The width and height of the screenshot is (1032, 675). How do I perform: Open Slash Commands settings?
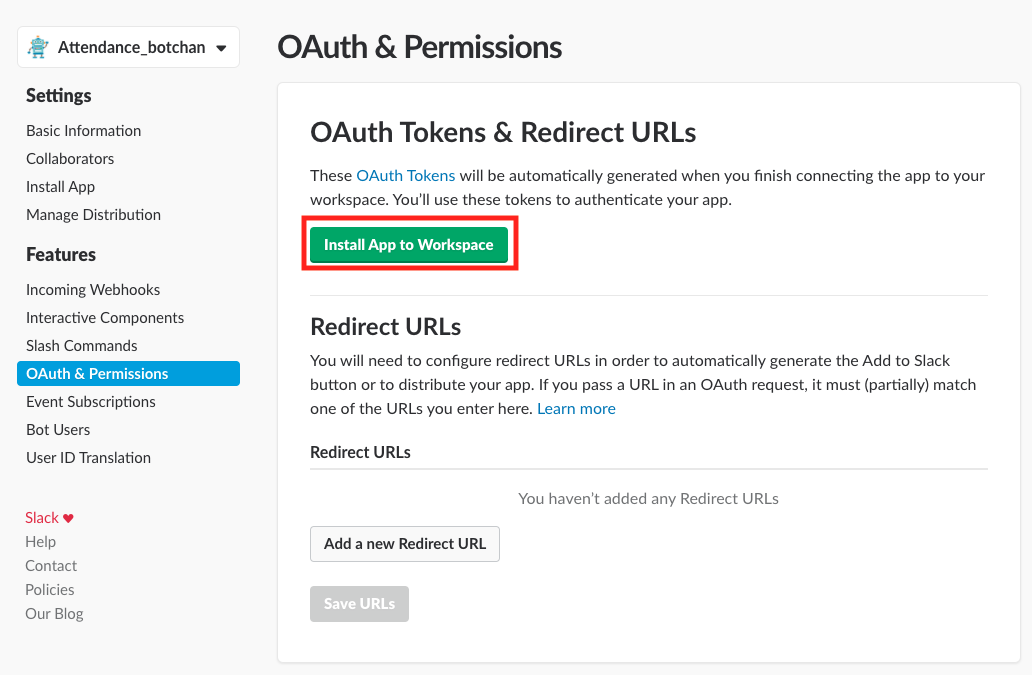82,346
